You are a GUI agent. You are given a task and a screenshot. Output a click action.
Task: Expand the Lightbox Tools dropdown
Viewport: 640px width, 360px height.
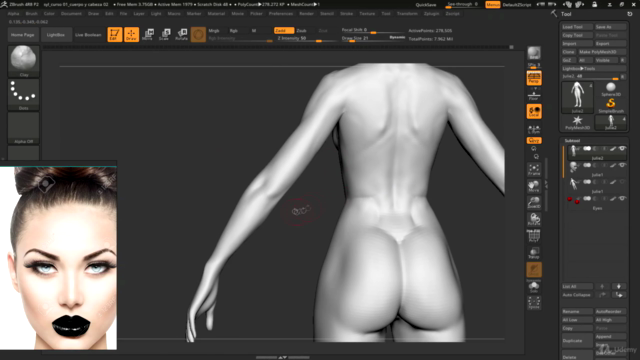(594, 69)
